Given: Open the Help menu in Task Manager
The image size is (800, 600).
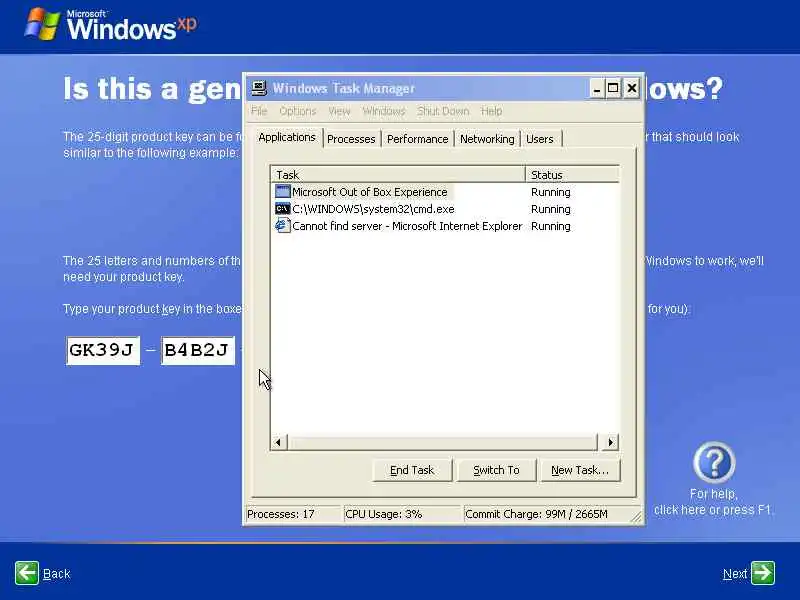Looking at the screenshot, I should (x=491, y=111).
